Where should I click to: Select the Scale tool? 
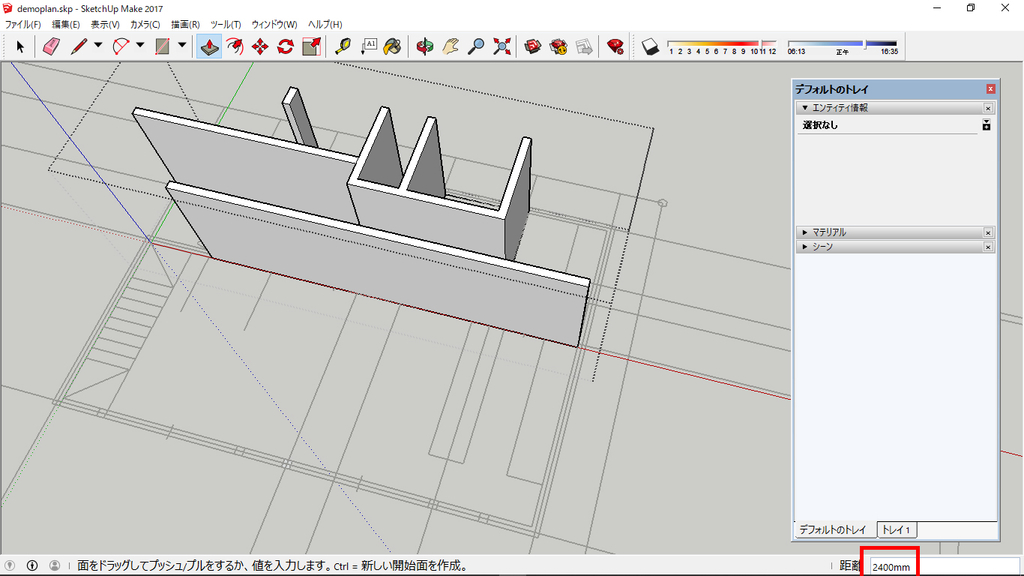312,46
